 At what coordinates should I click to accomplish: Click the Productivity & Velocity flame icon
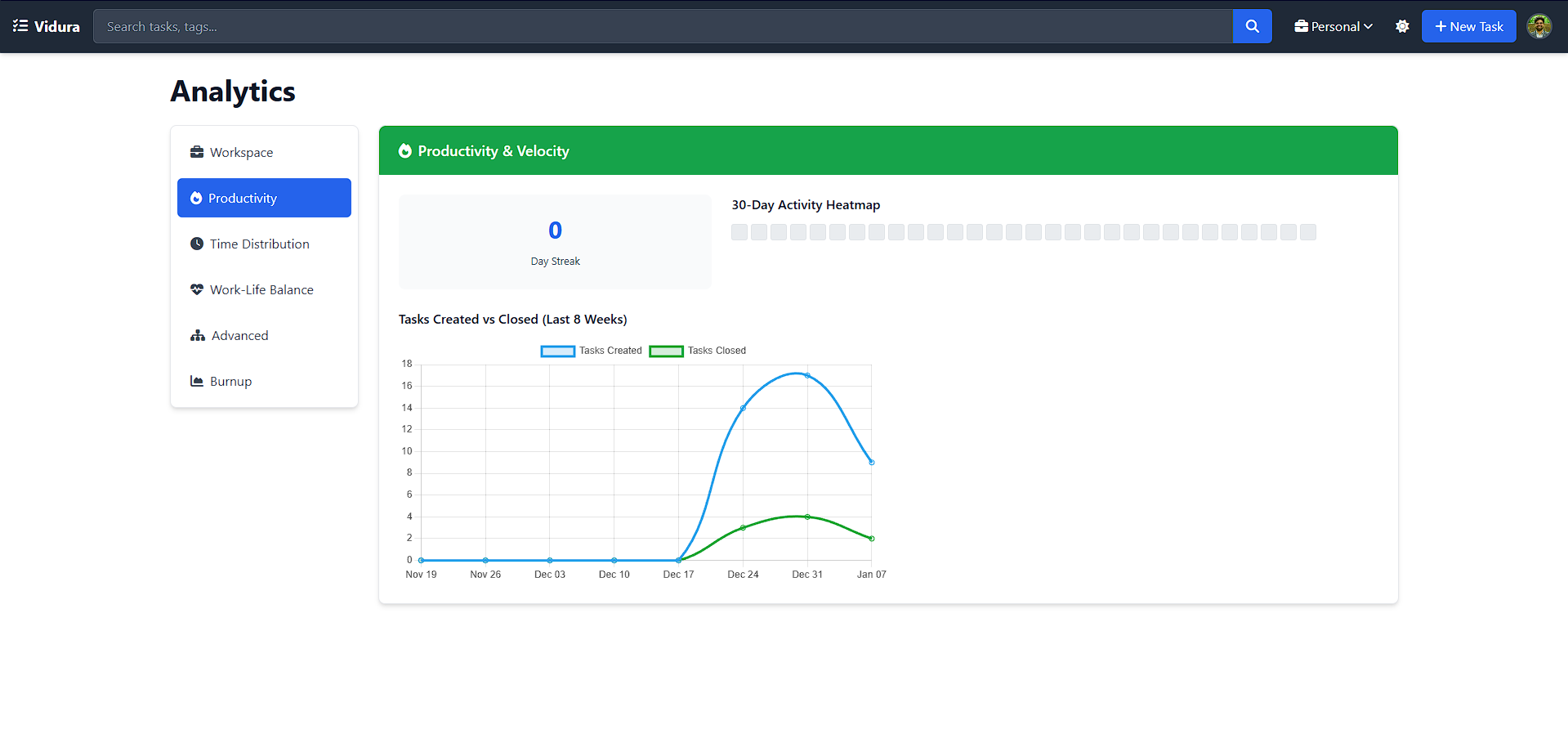click(405, 150)
